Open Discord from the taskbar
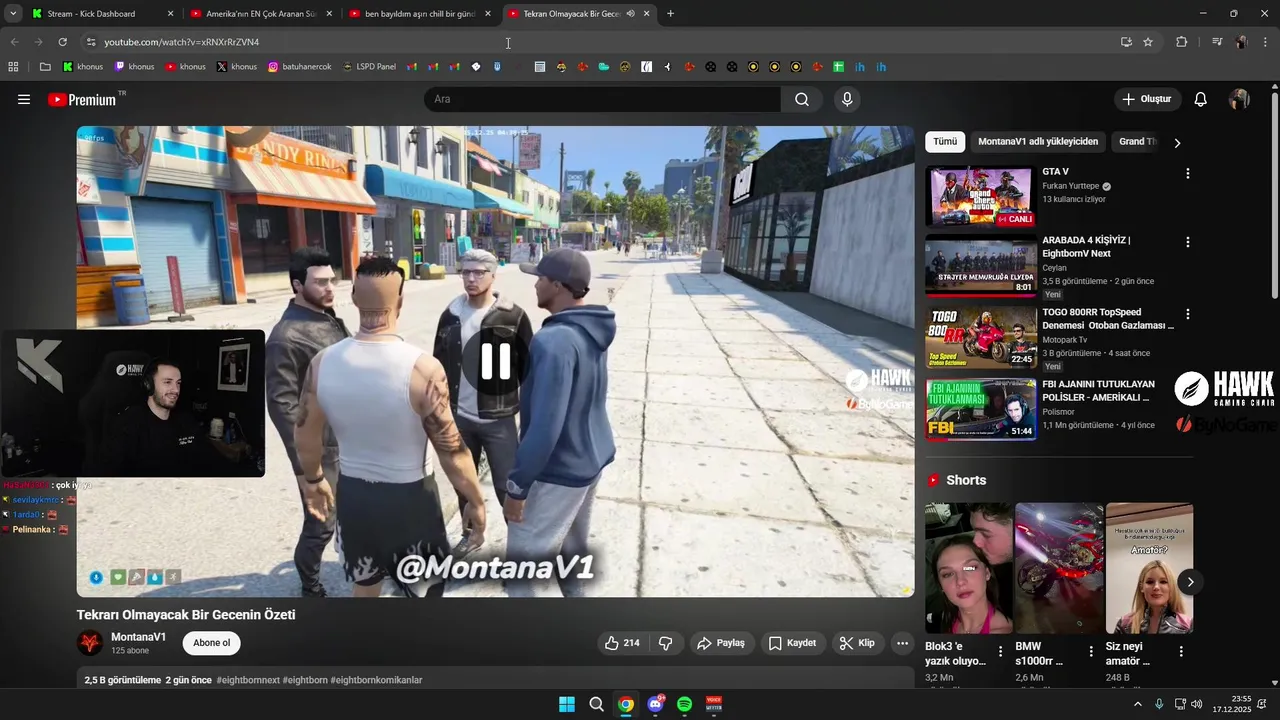The image size is (1280, 720). tap(655, 704)
